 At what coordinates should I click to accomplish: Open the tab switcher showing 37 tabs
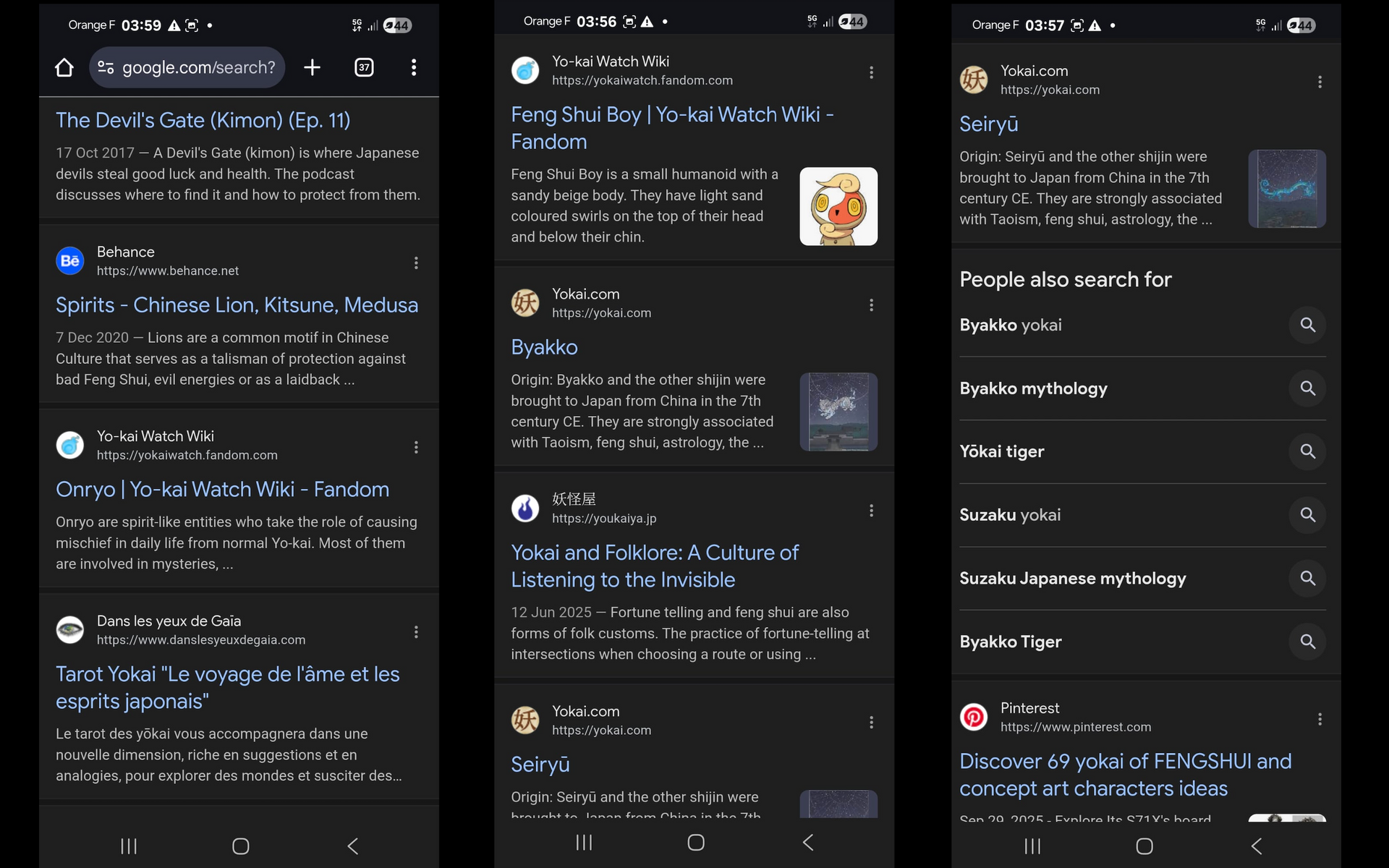[364, 67]
